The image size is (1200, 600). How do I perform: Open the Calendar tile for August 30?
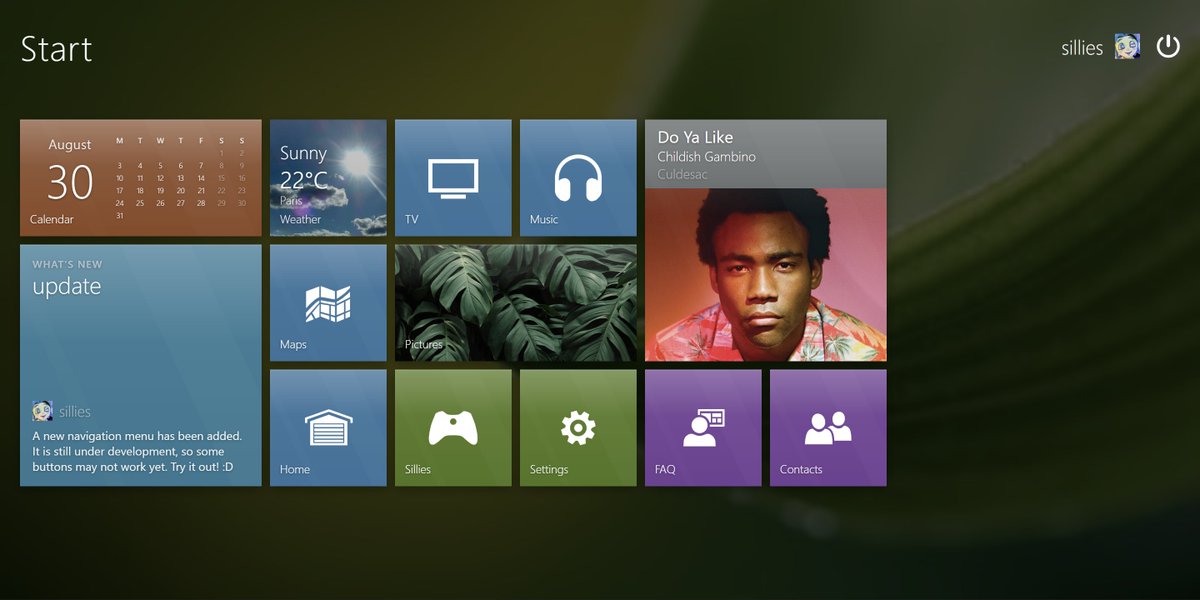141,178
